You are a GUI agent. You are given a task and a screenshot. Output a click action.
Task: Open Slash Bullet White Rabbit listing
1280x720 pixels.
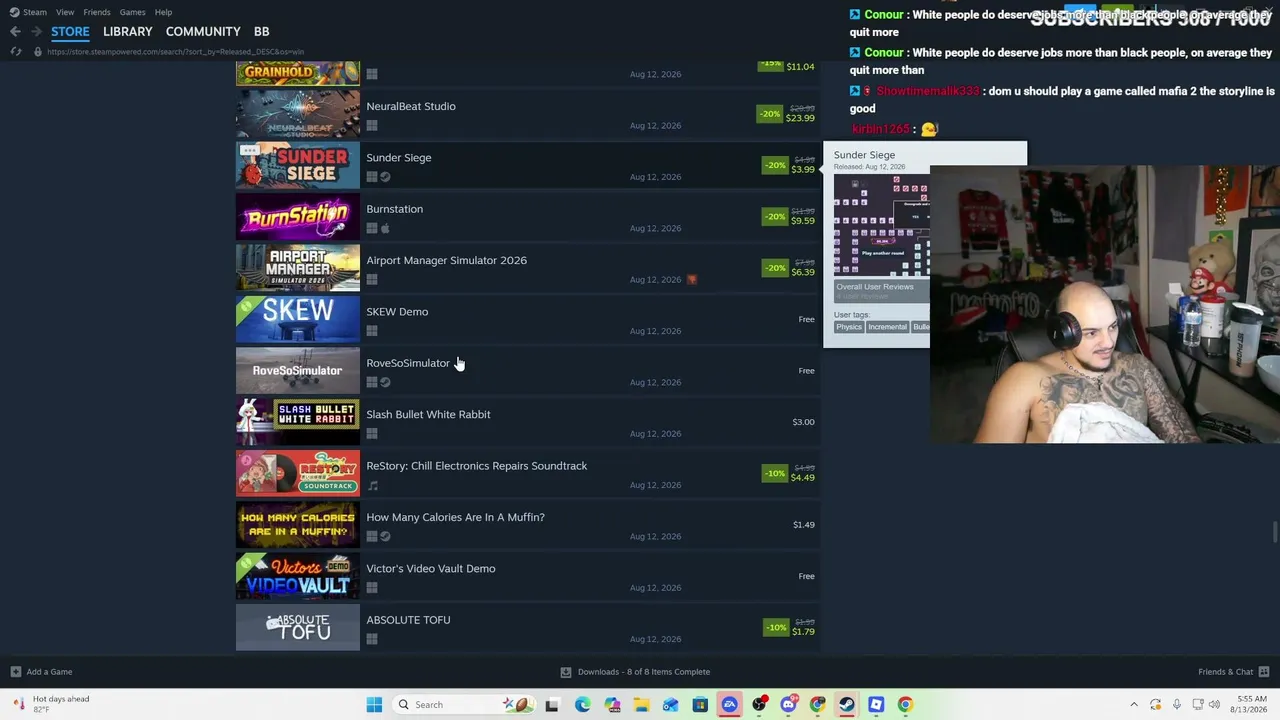(528, 423)
